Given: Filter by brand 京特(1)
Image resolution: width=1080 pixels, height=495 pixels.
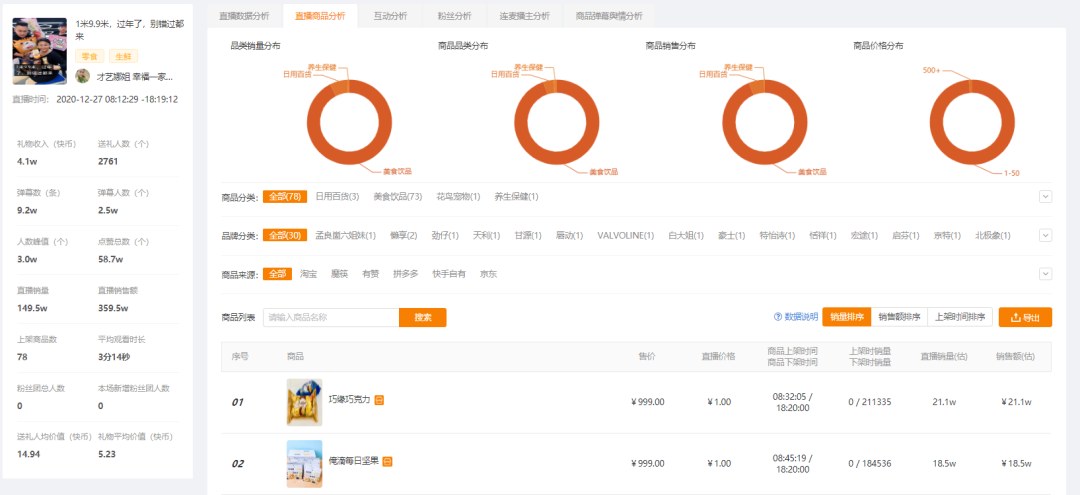Looking at the screenshot, I should 947,235.
